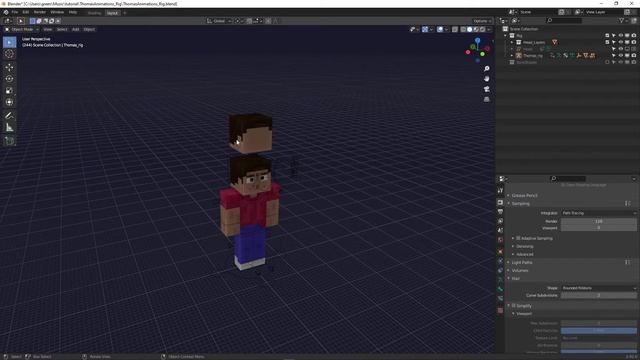Toggle render camera for Rig collection

633,36
